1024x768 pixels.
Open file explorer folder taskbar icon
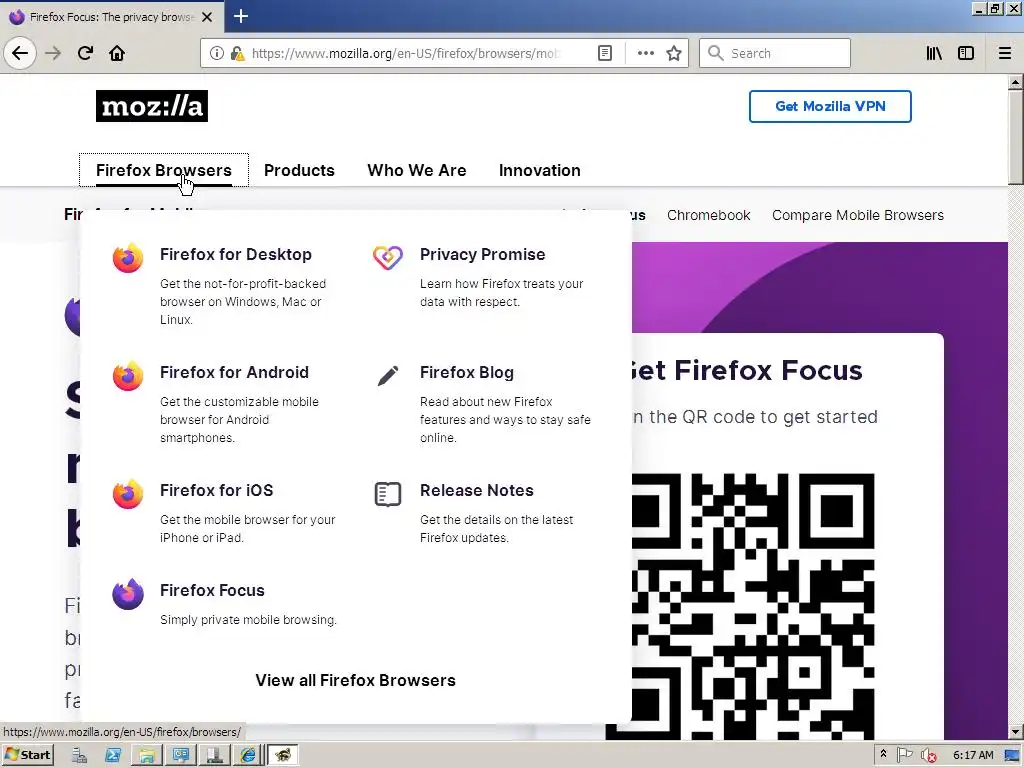point(147,755)
